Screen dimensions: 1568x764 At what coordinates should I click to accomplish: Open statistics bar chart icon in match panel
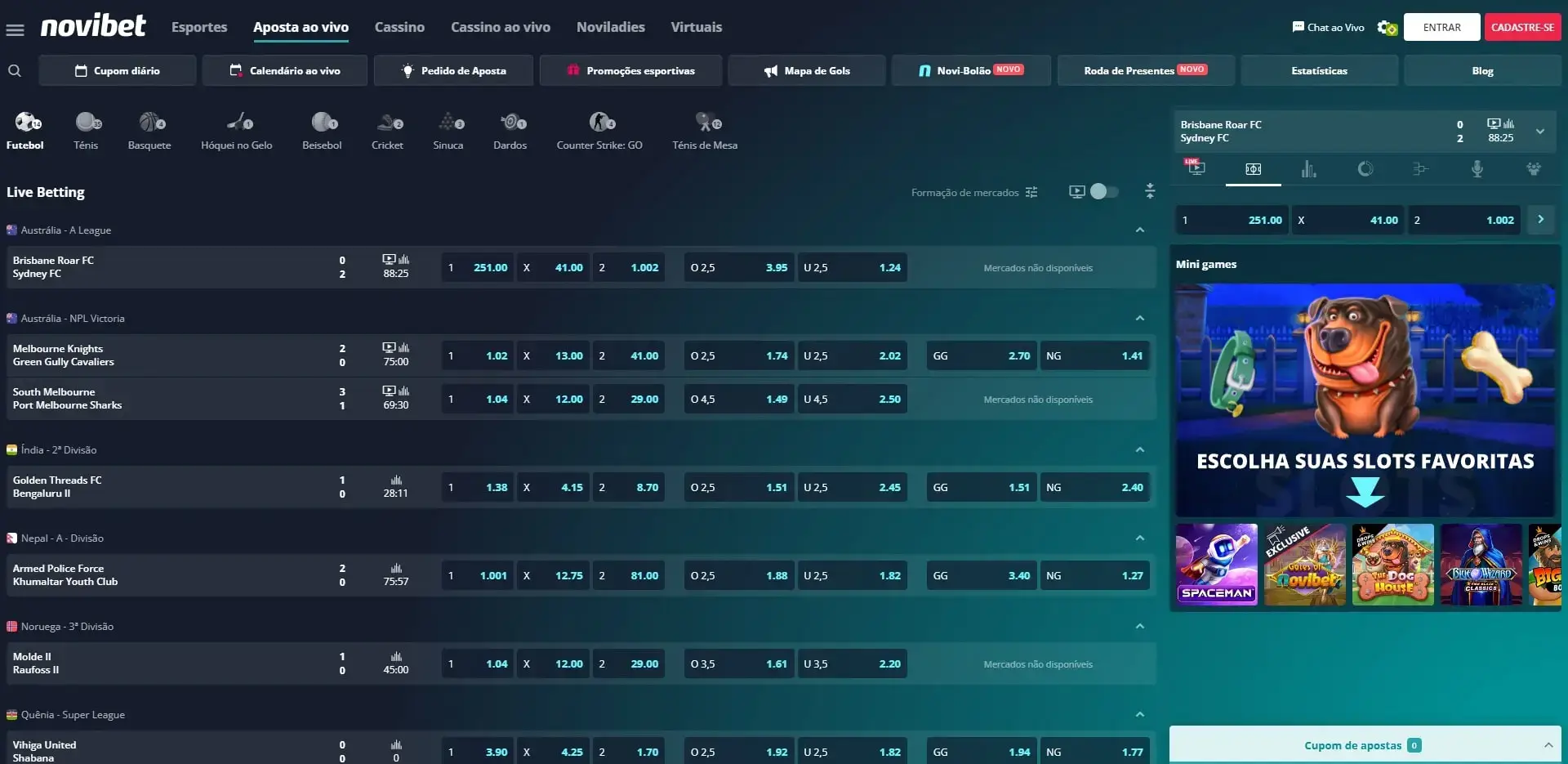click(1308, 169)
